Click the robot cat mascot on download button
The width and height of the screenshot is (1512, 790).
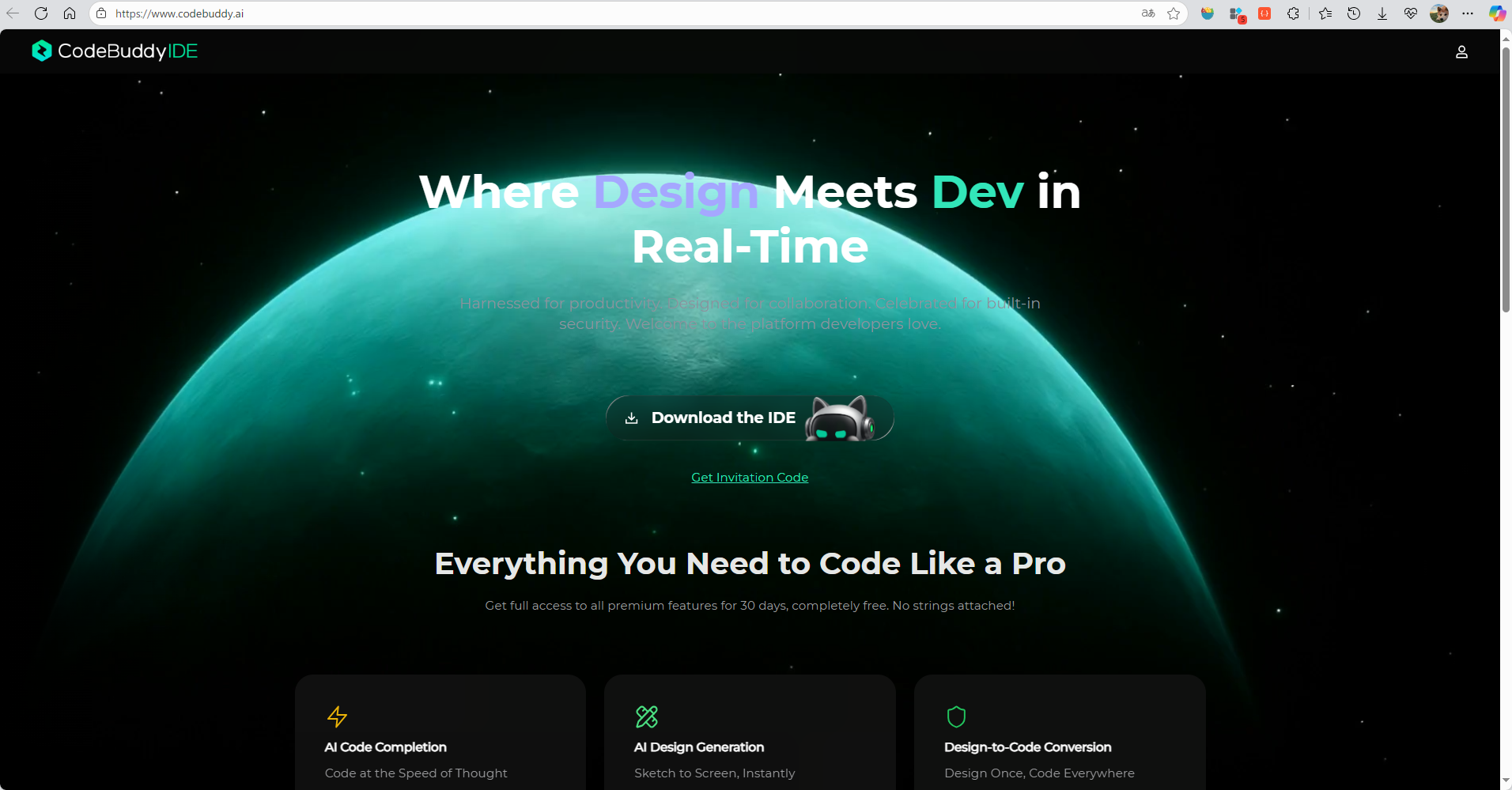coord(840,418)
